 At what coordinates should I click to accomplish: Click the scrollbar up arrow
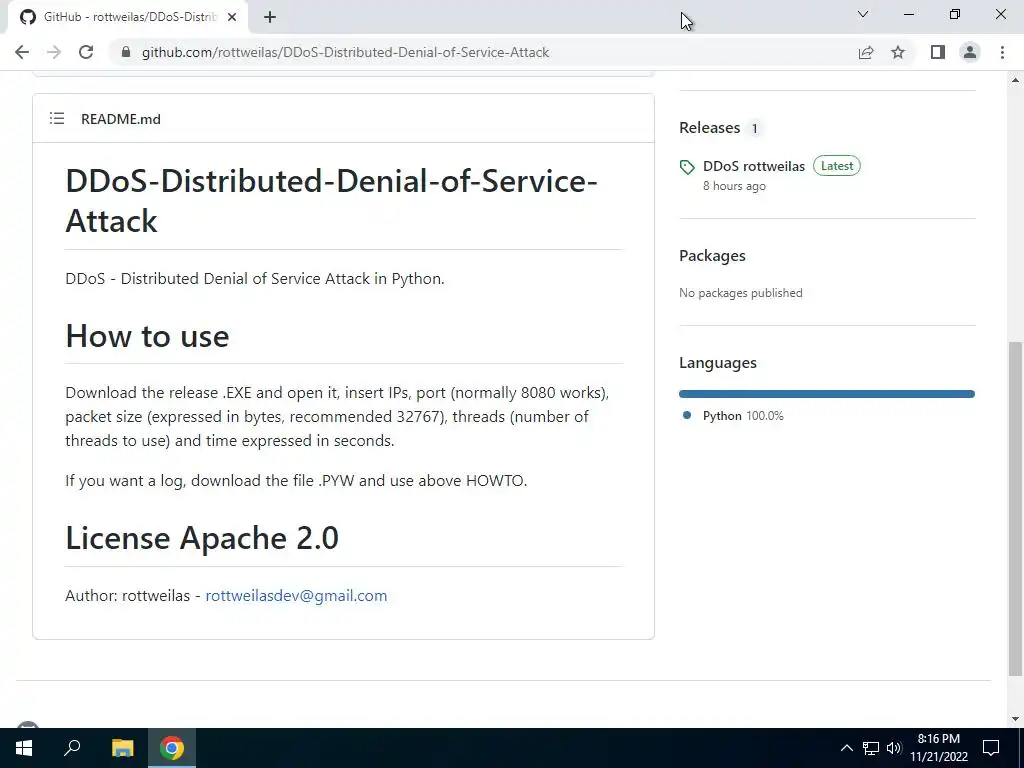point(1015,80)
